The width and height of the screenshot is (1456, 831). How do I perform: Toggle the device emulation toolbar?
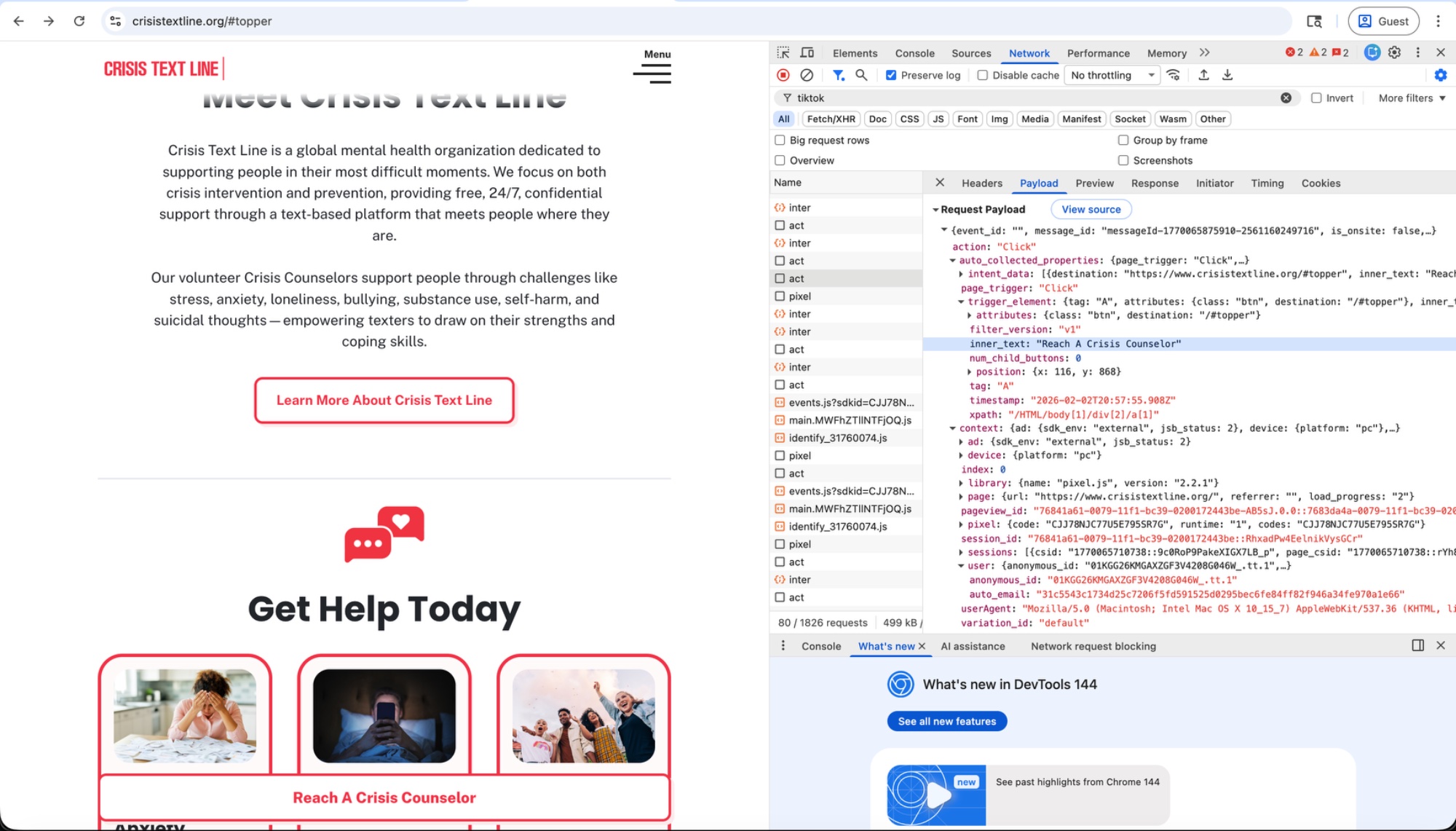point(807,52)
